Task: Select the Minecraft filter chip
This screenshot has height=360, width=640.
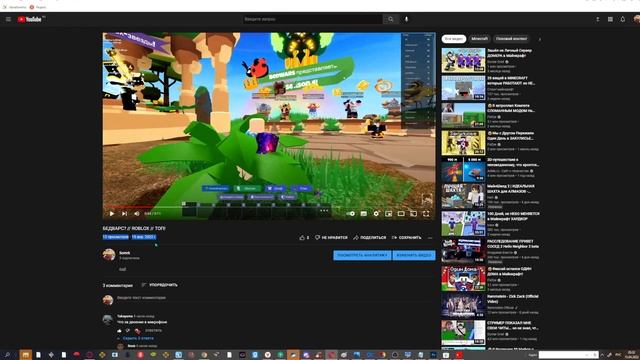Action: click(x=480, y=39)
